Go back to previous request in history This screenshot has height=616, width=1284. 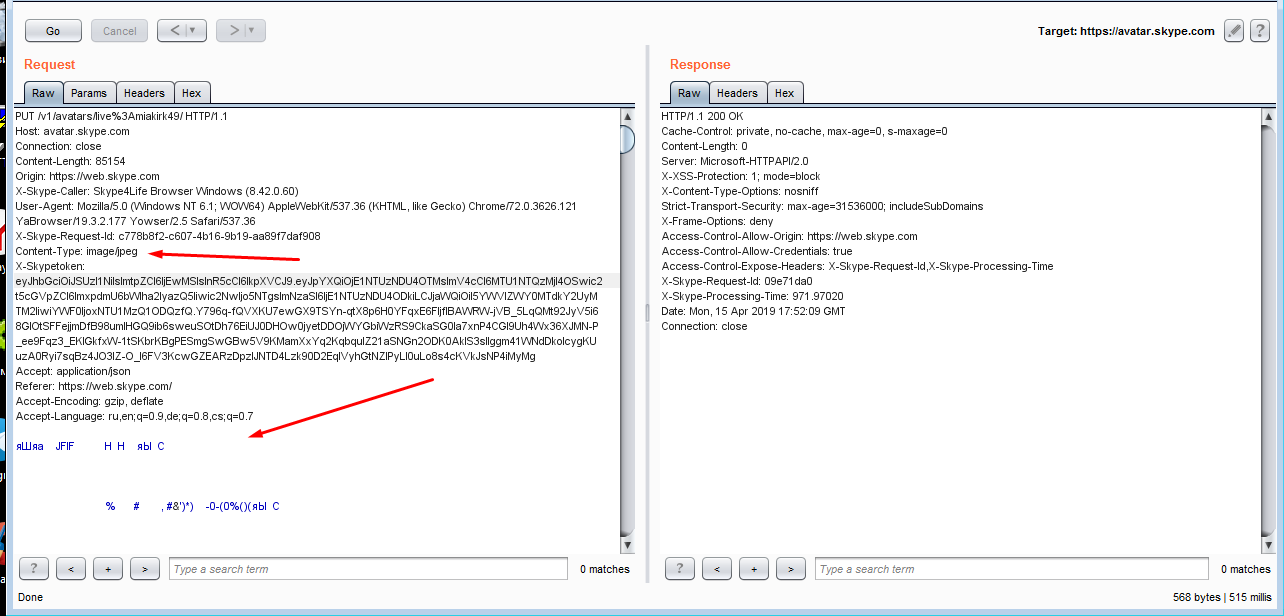pos(175,31)
